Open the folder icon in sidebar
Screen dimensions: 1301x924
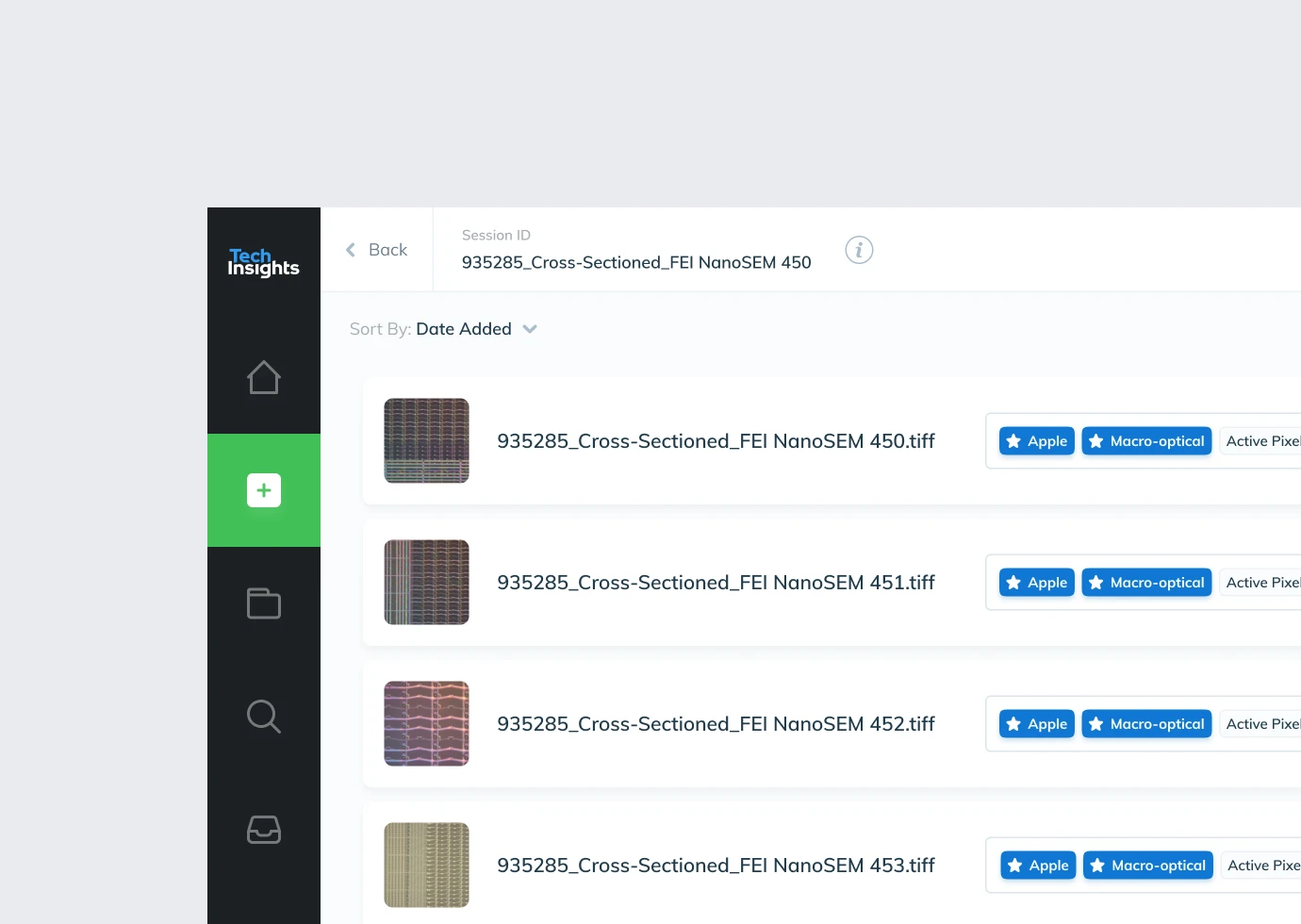click(264, 603)
